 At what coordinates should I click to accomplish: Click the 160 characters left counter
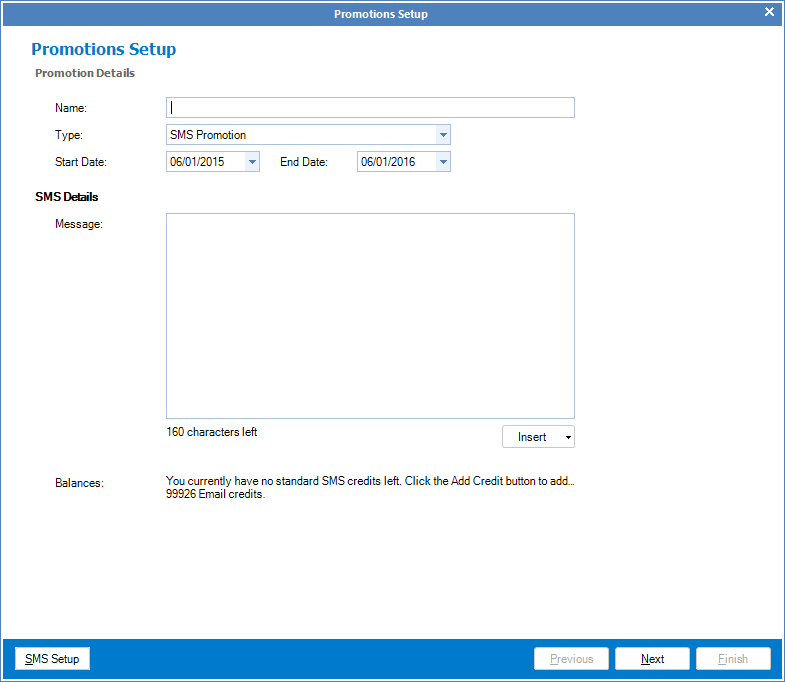[211, 433]
